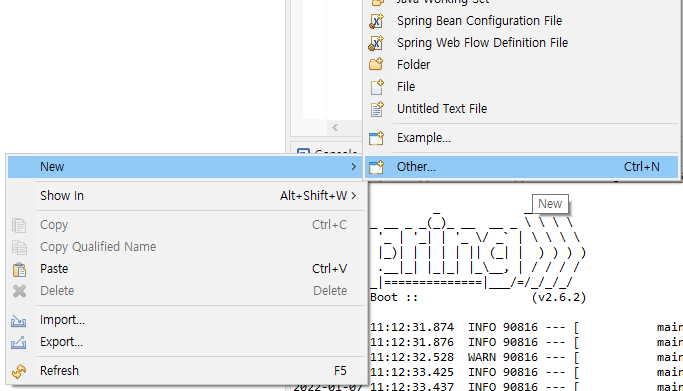Click the Spring Web Flow Definition icon
Viewport: 683px width, 391px height.
(376, 43)
